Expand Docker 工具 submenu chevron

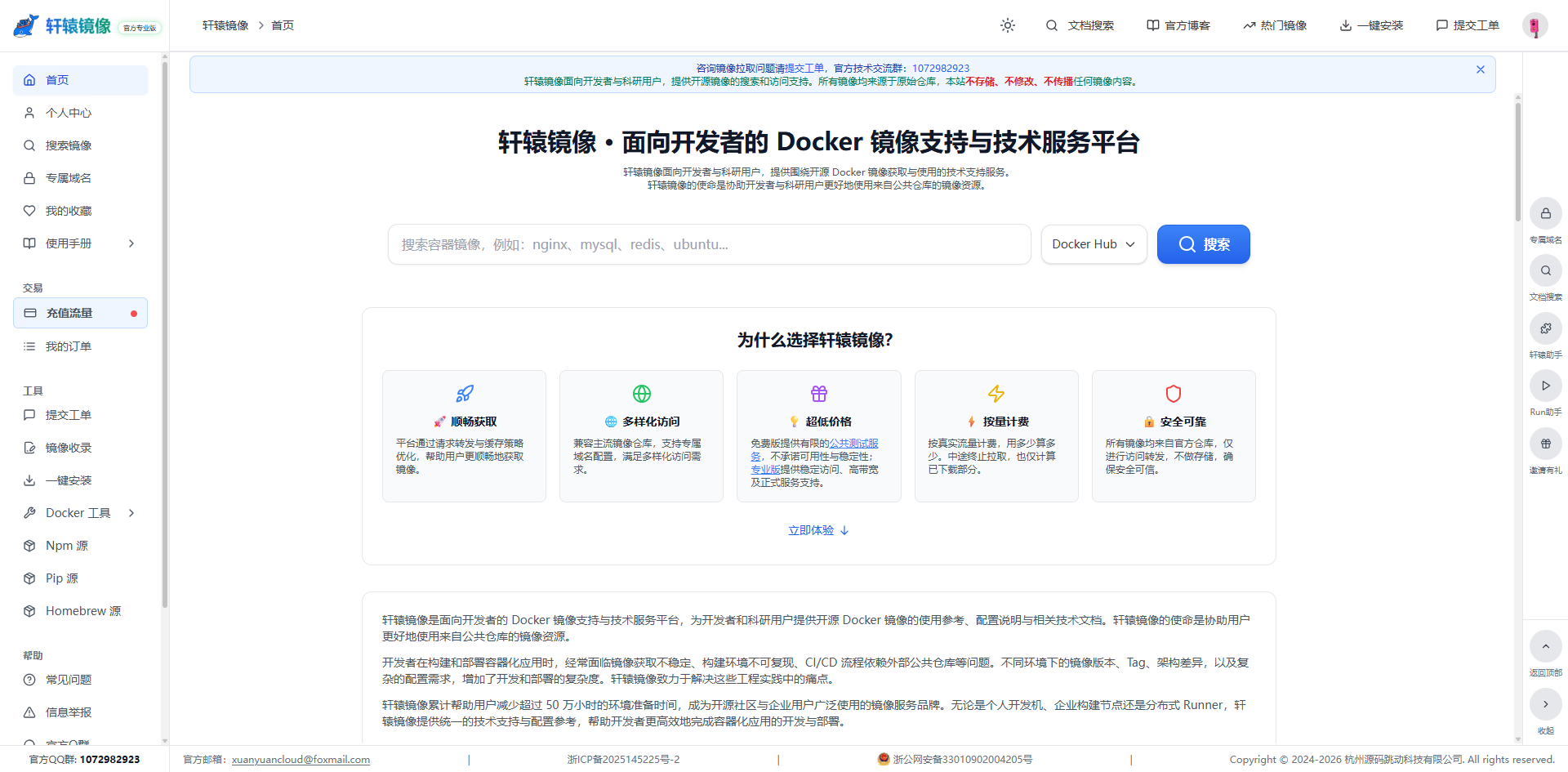[x=131, y=513]
